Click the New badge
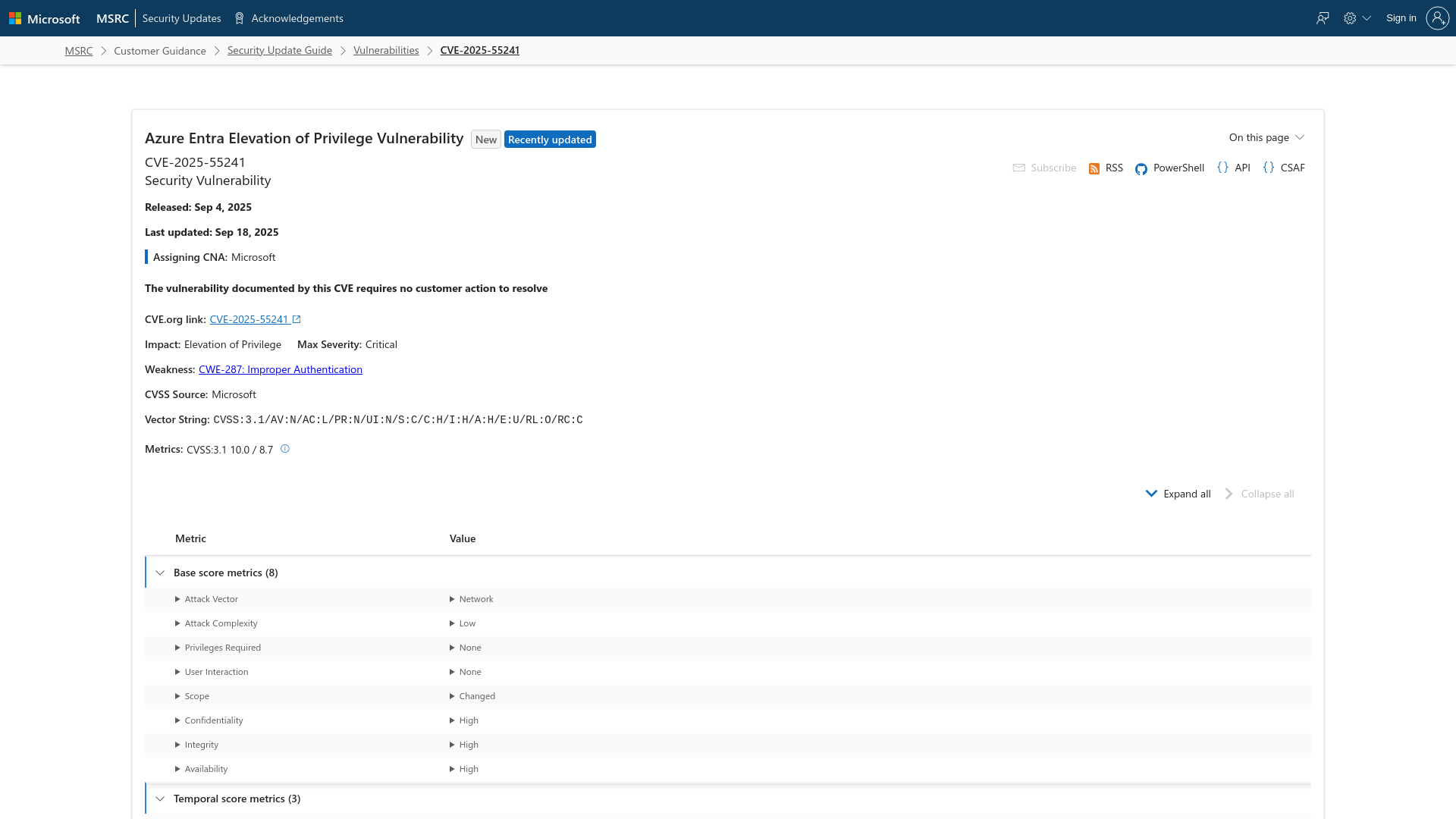1456x819 pixels. pyautogui.click(x=486, y=140)
